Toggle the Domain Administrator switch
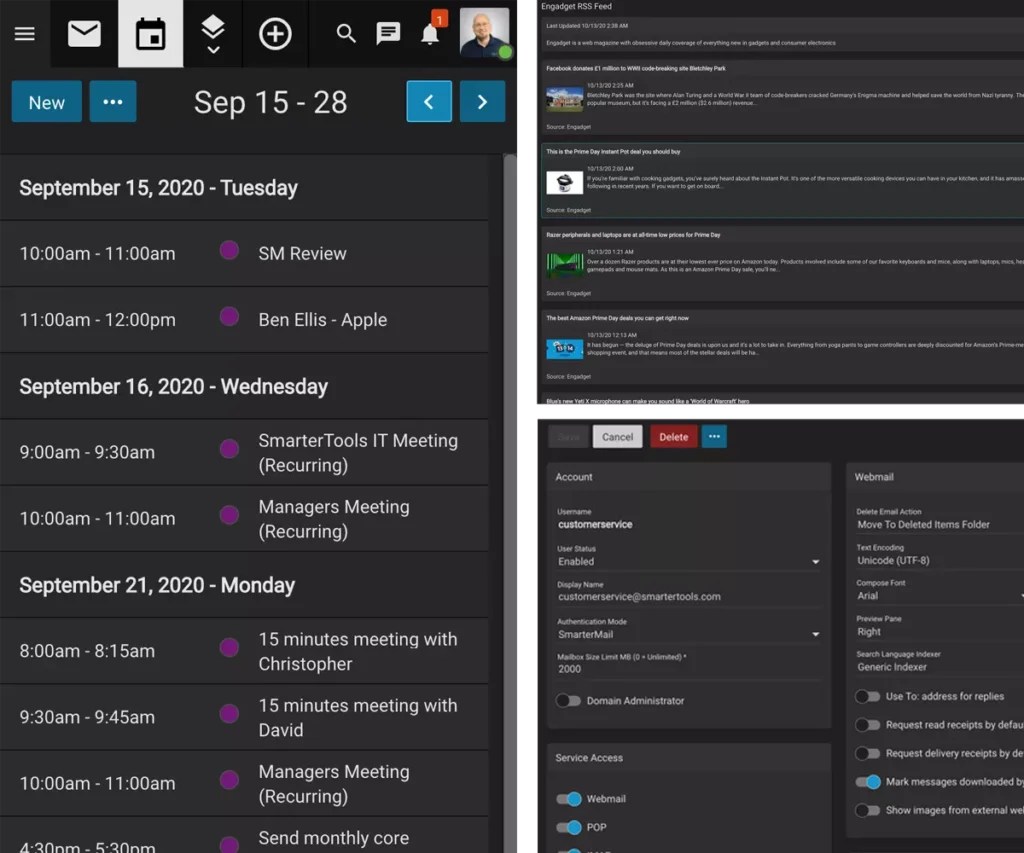Image resolution: width=1024 pixels, height=853 pixels. point(569,701)
